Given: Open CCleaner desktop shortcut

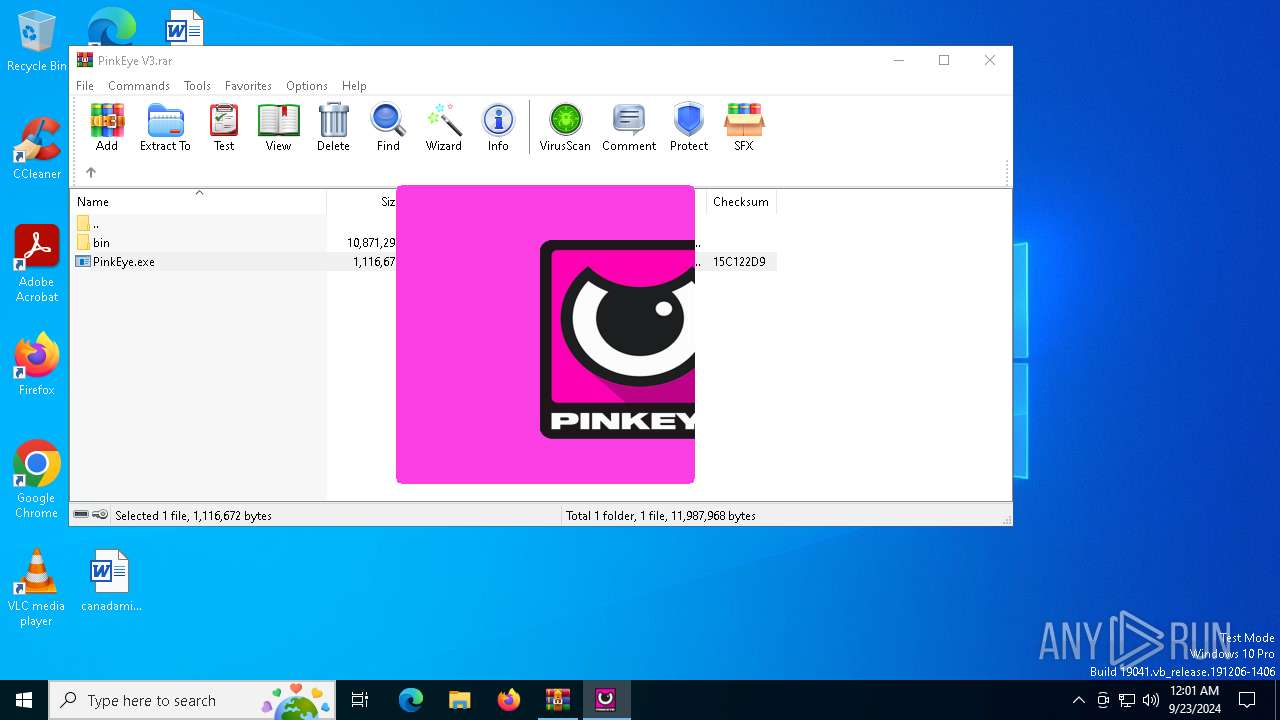Looking at the screenshot, I should [37, 149].
